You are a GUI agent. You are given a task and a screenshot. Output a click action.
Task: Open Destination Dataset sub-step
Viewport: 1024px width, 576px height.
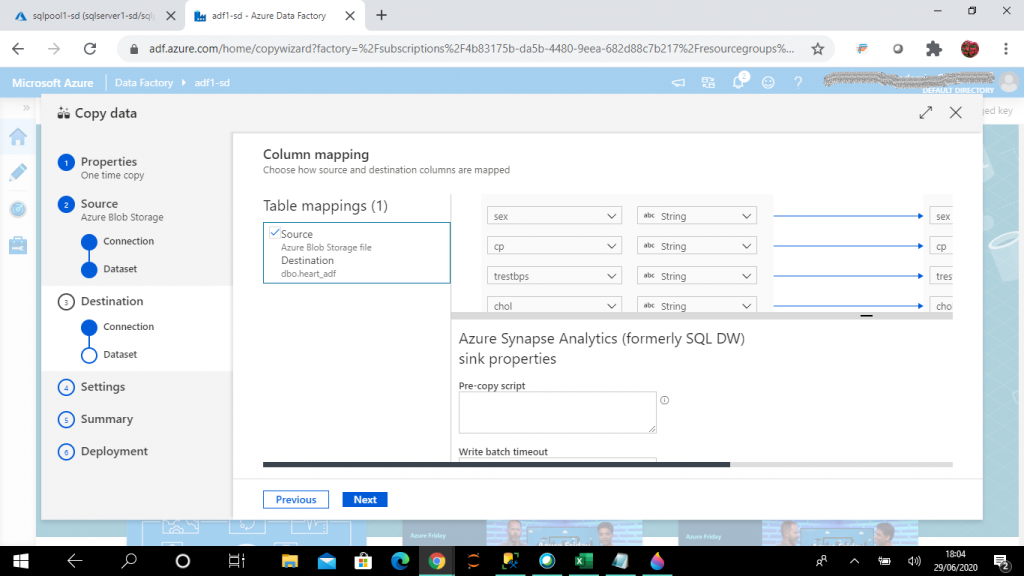[x=120, y=354]
